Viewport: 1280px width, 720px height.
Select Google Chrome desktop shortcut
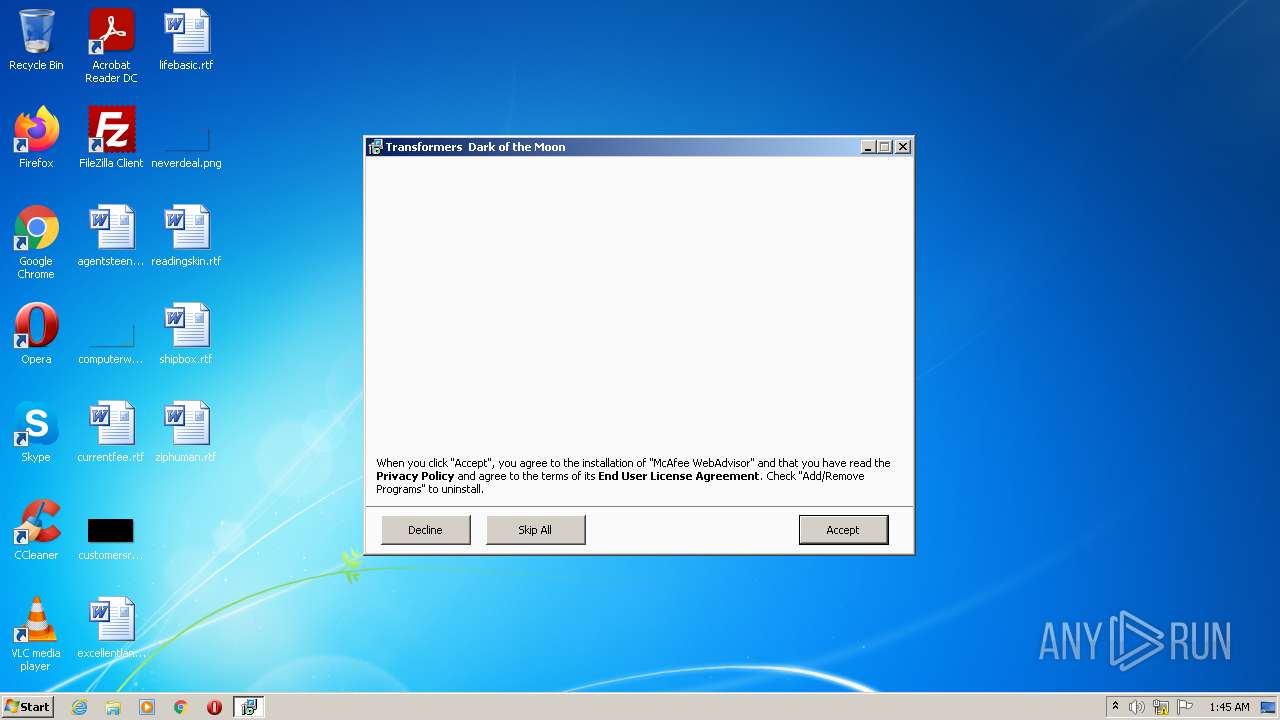click(x=36, y=242)
